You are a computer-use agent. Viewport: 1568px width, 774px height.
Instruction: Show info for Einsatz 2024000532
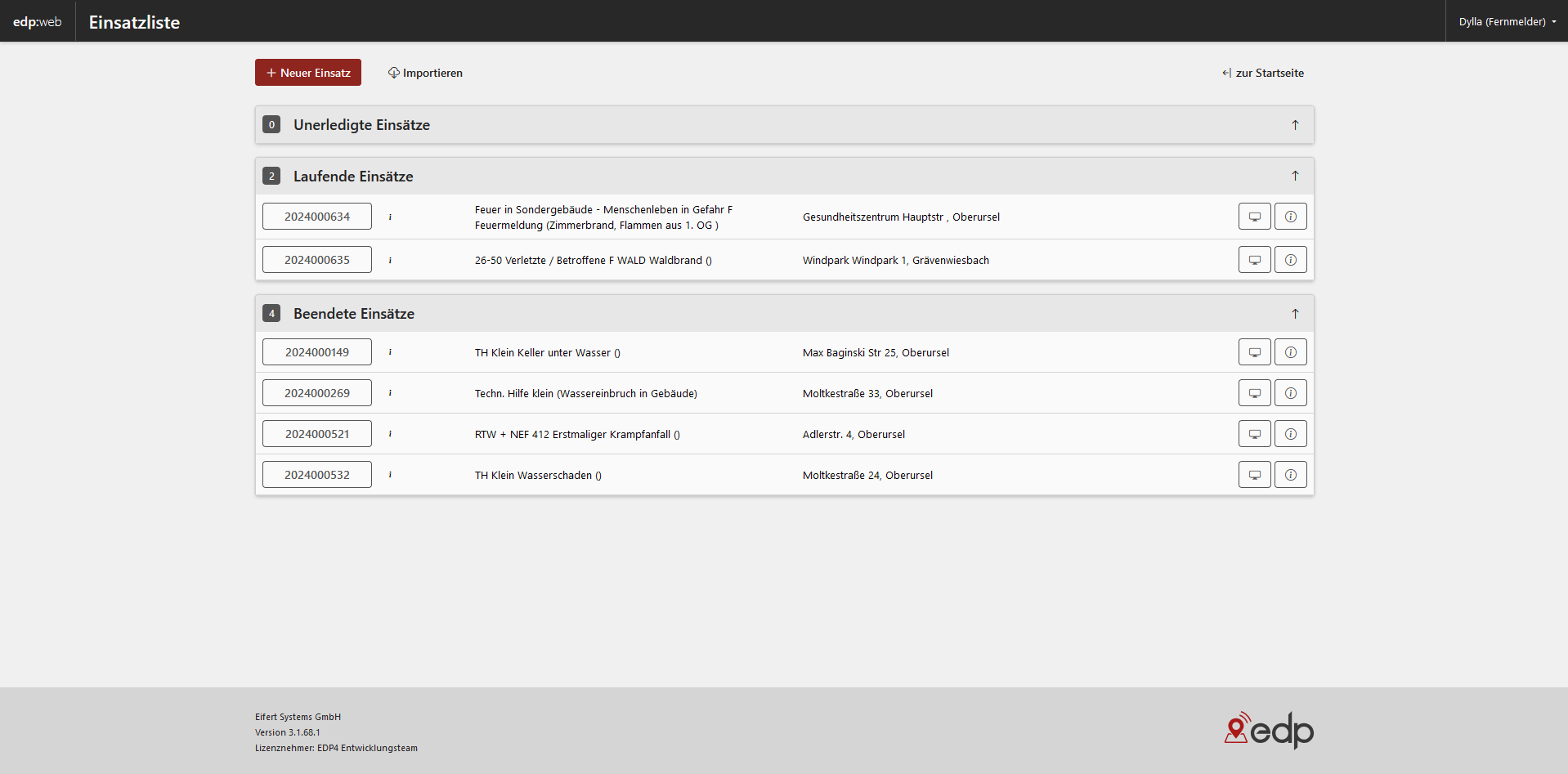[x=1290, y=475]
